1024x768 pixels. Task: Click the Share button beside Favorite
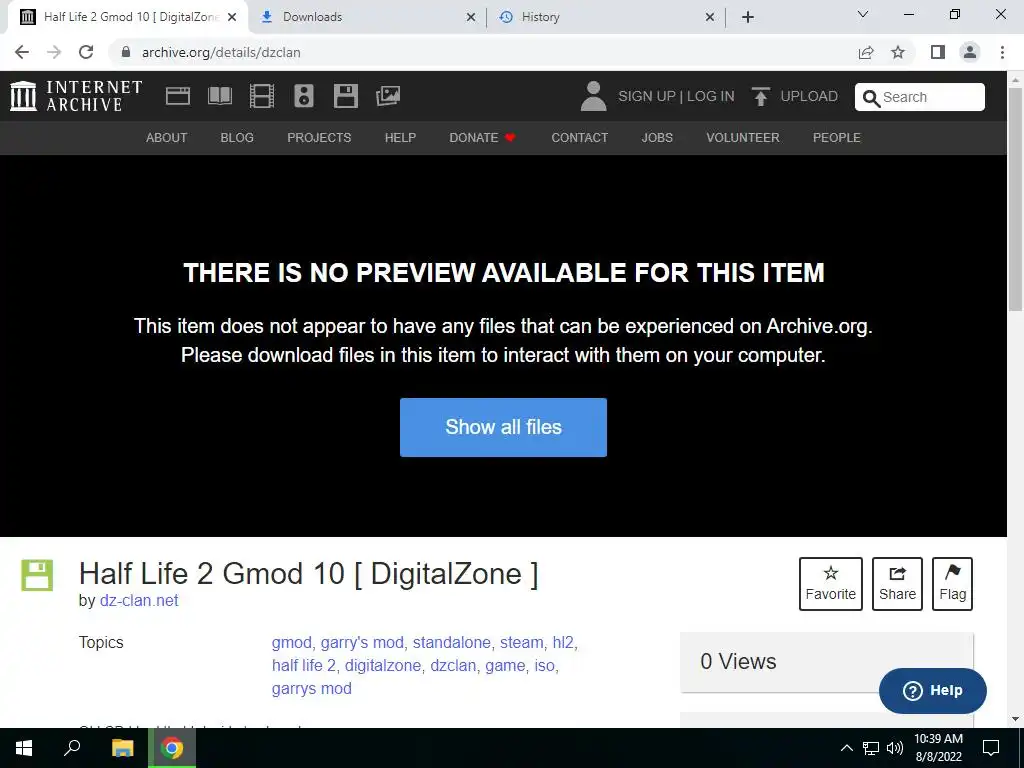pos(897,584)
